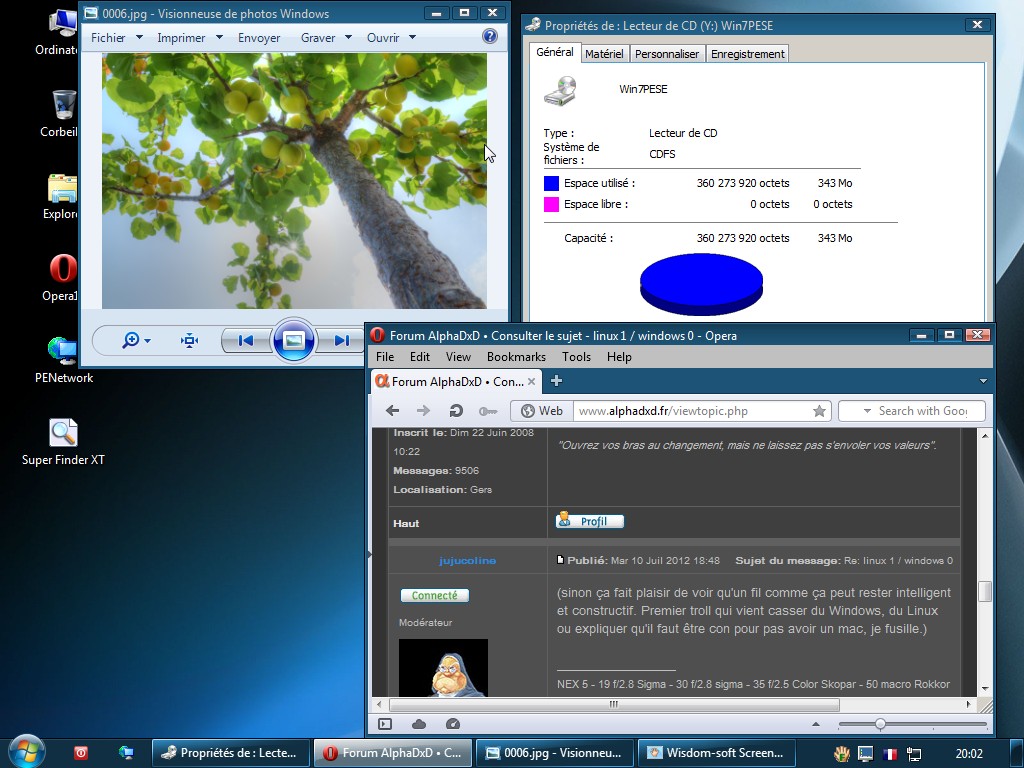
Task: Switch to the Personnaliser tab
Action: [x=667, y=54]
